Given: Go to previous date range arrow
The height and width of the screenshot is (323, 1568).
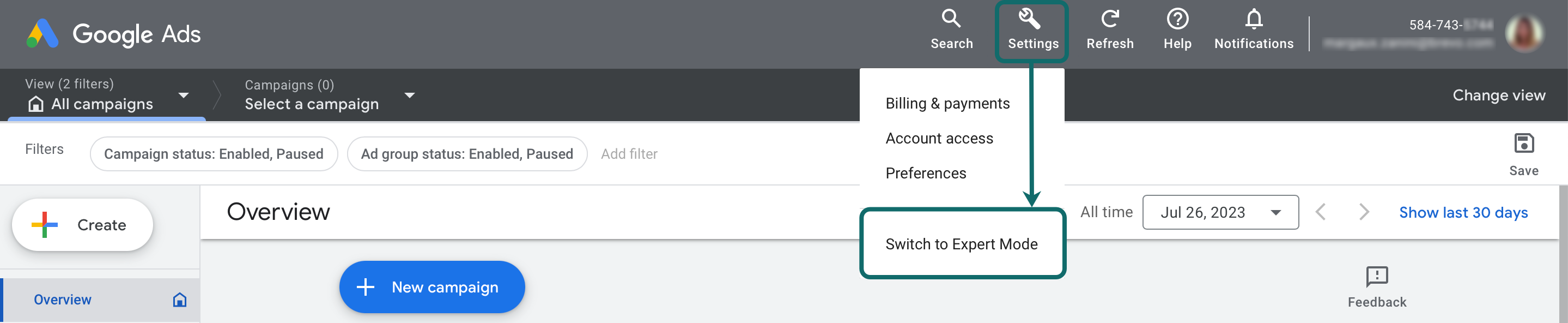Looking at the screenshot, I should click(1320, 212).
